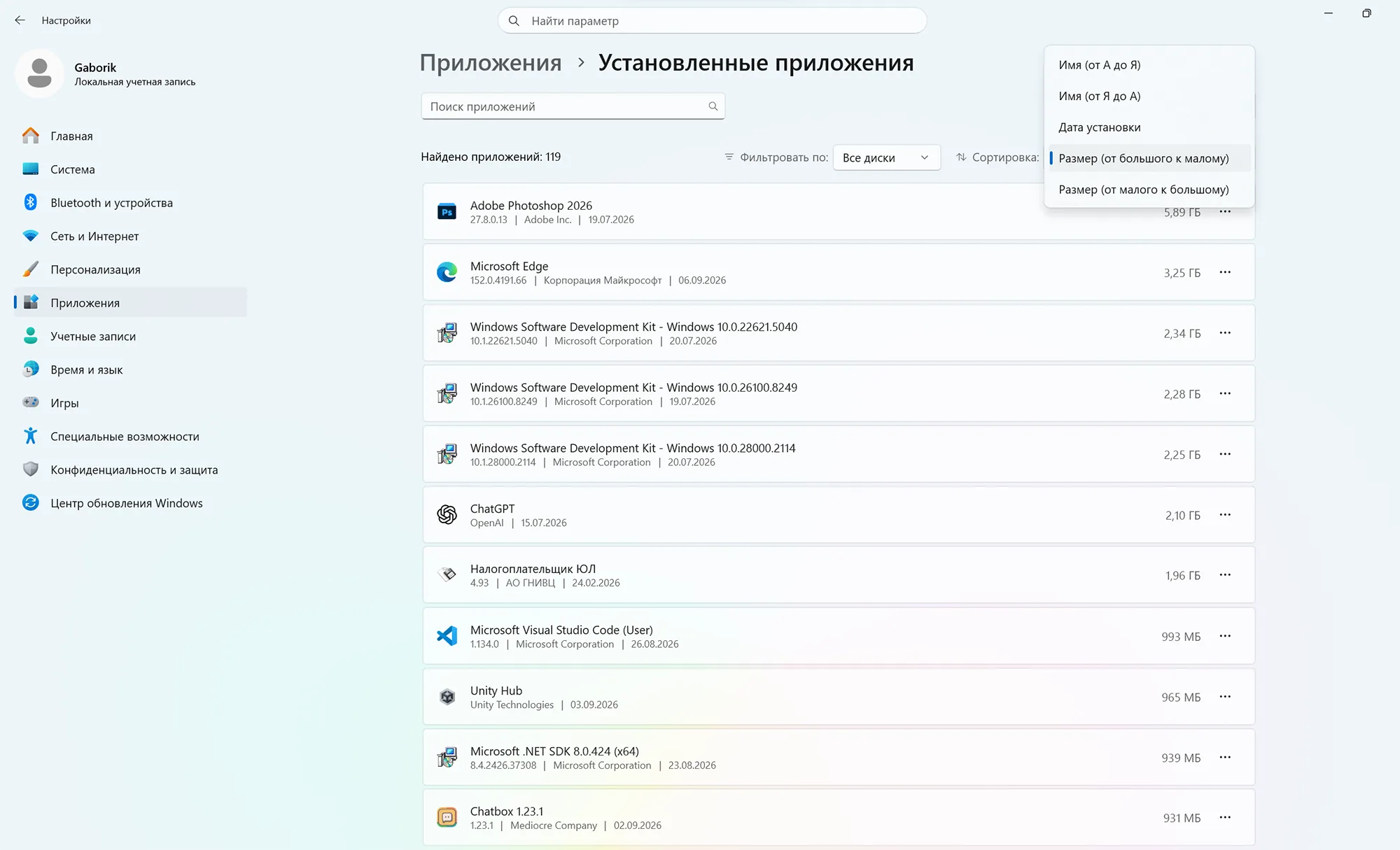Open more options for Налогоплательщик ЮЛ
Viewport: 1400px width, 850px height.
1225,575
